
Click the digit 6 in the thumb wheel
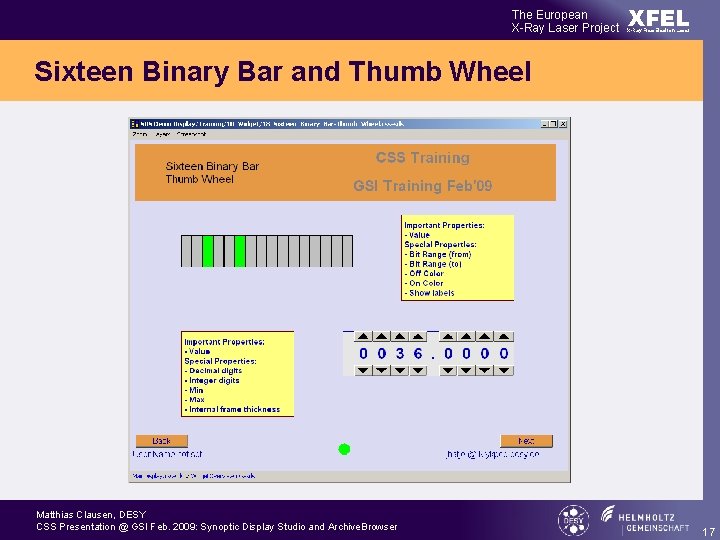418,354
